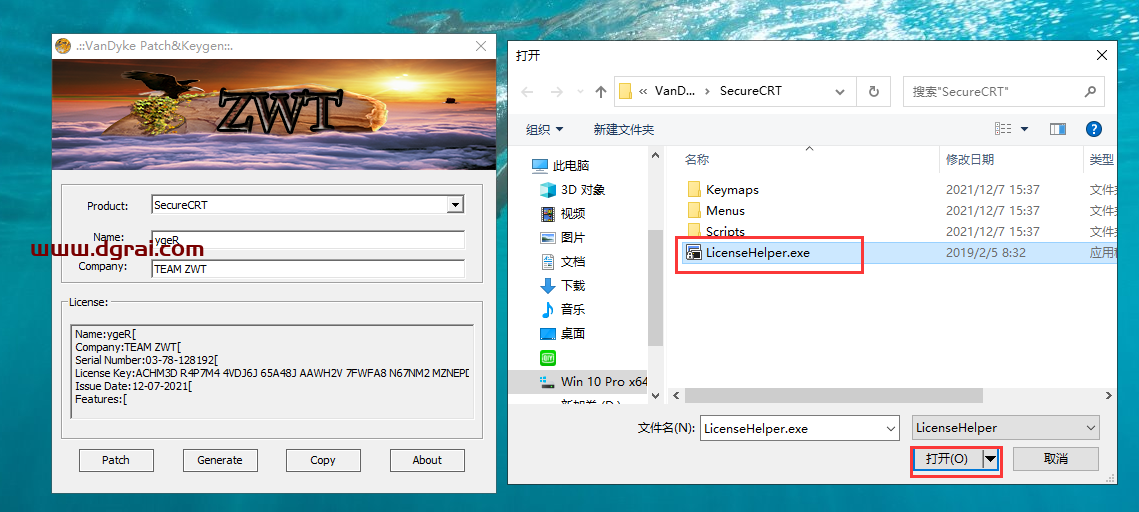Click the 文件名 filename input box
Image resolution: width=1139 pixels, height=512 pixels.
[792, 428]
